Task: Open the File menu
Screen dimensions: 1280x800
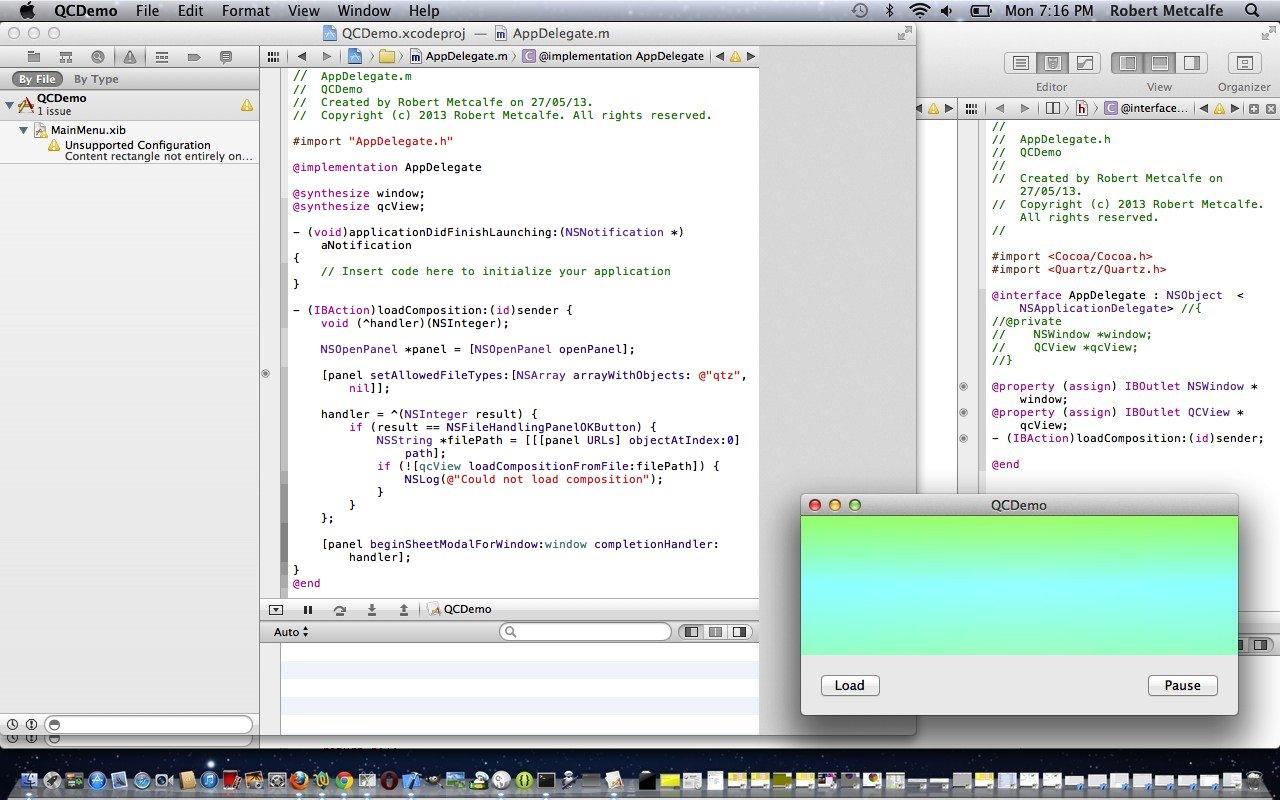Action: pos(147,11)
